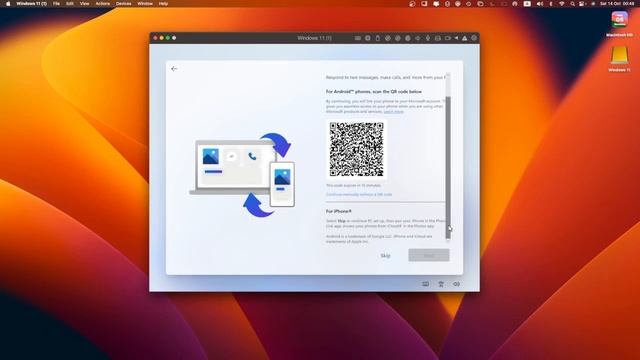Click the volume icon in Windows setup
The width and height of the screenshot is (640, 360).
coord(456,284)
